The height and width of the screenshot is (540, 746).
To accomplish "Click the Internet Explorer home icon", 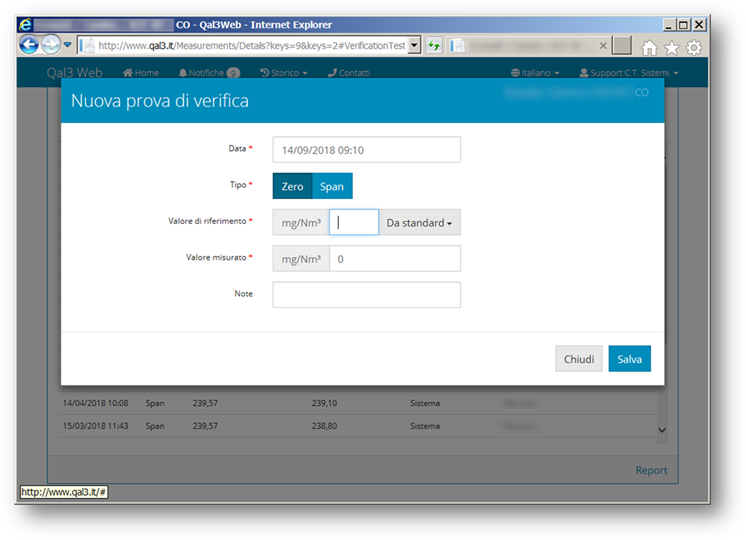I will click(649, 47).
